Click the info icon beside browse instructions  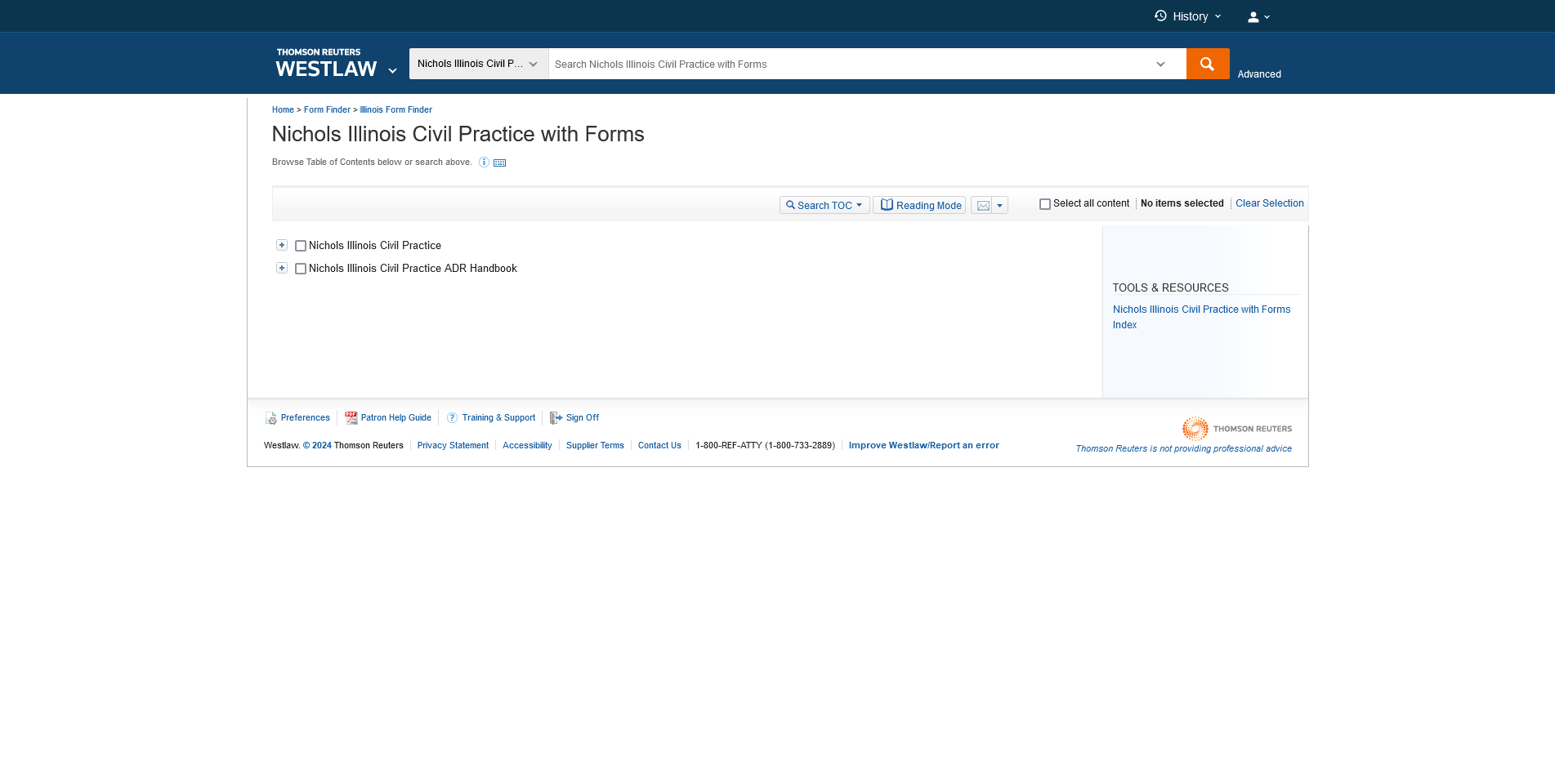(484, 163)
